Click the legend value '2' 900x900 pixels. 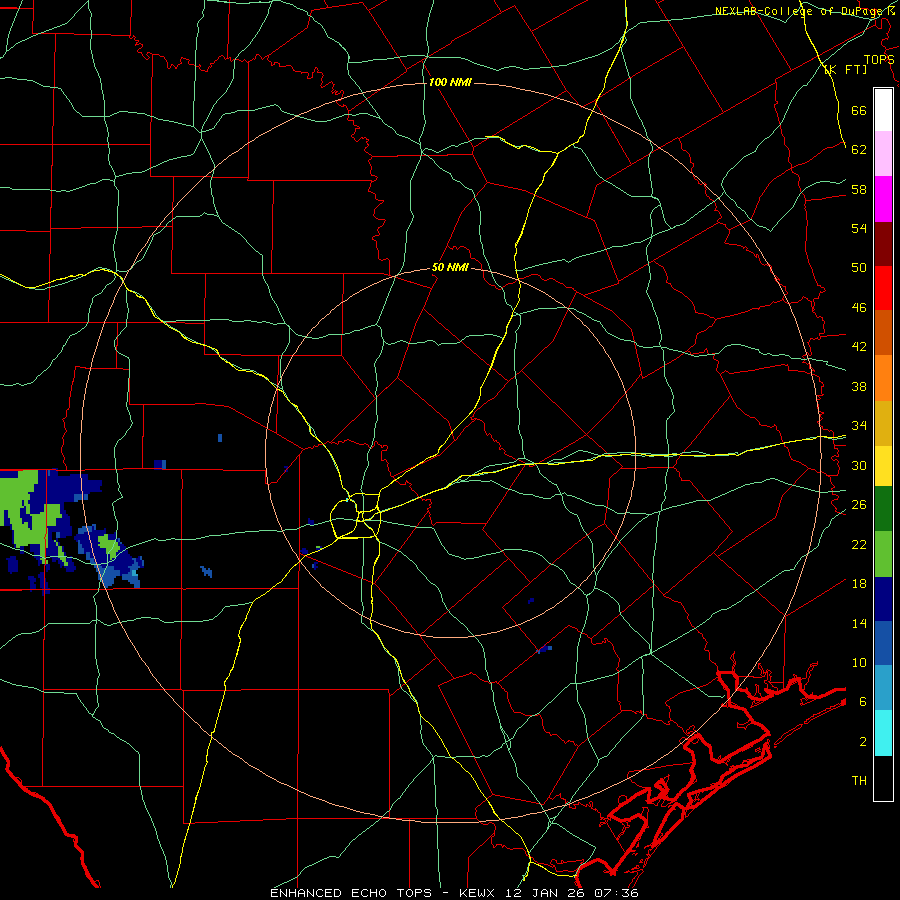point(863,742)
